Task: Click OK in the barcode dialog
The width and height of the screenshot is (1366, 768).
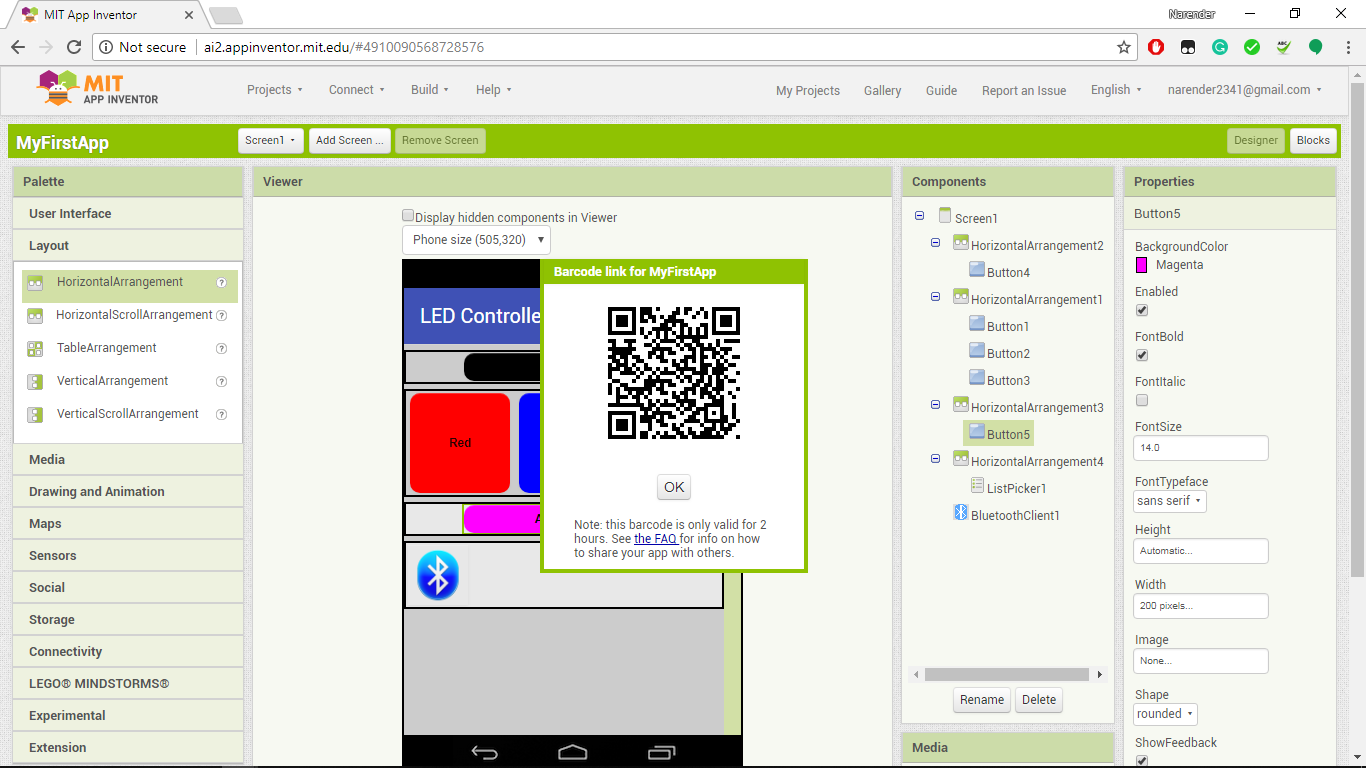Action: (x=674, y=487)
